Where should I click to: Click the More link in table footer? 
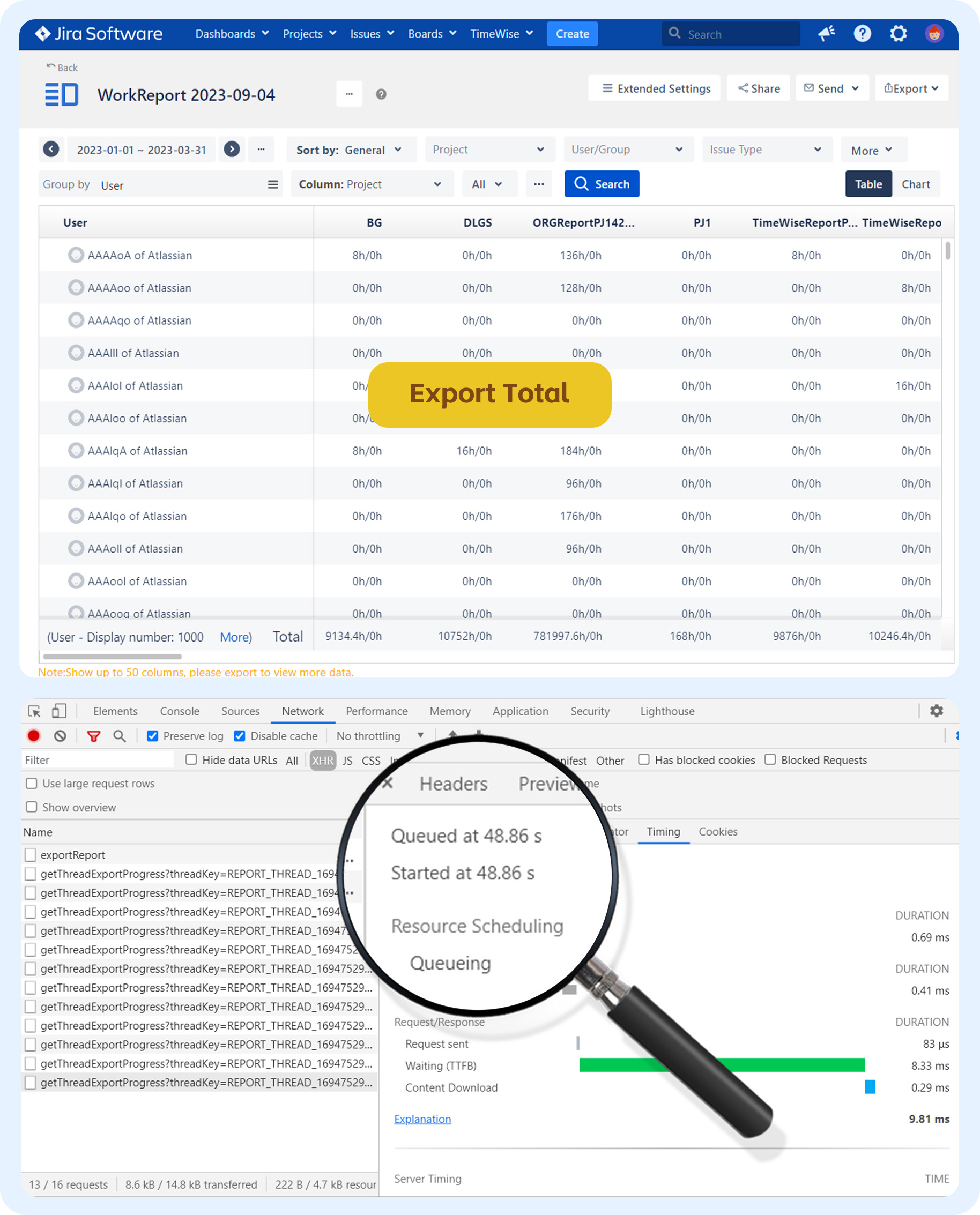[x=234, y=637]
